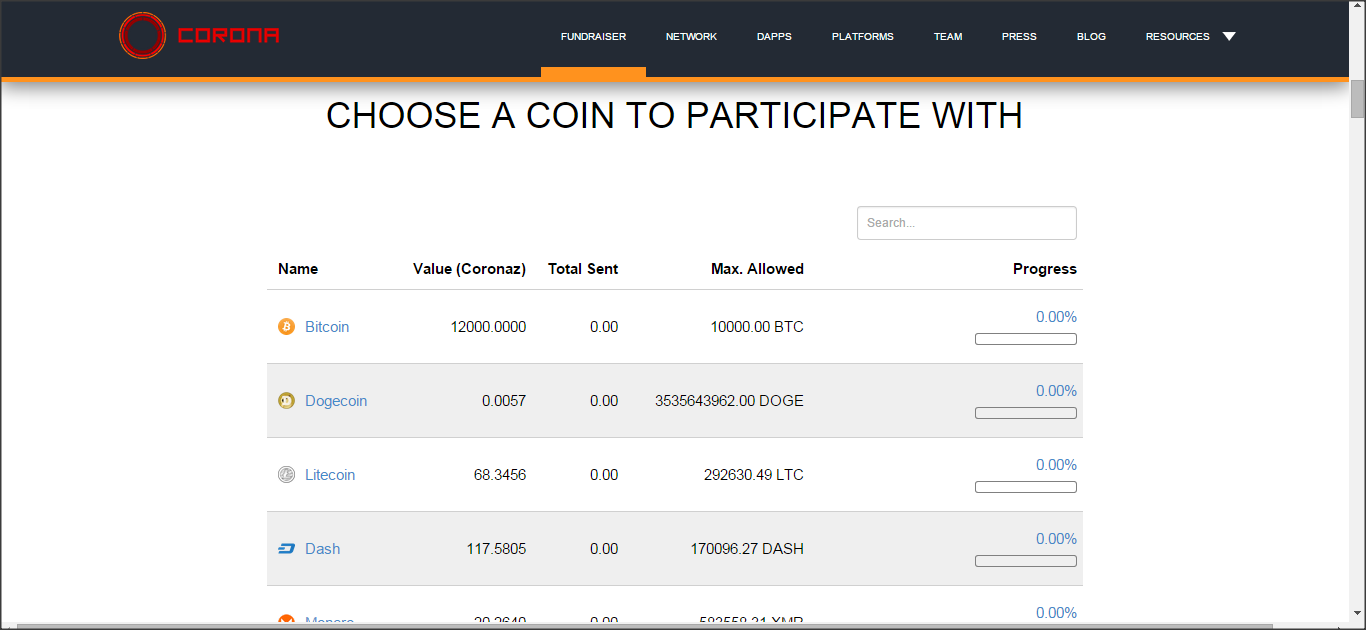The image size is (1366, 630).
Task: Open the Dogecoin link
Action: click(x=336, y=401)
